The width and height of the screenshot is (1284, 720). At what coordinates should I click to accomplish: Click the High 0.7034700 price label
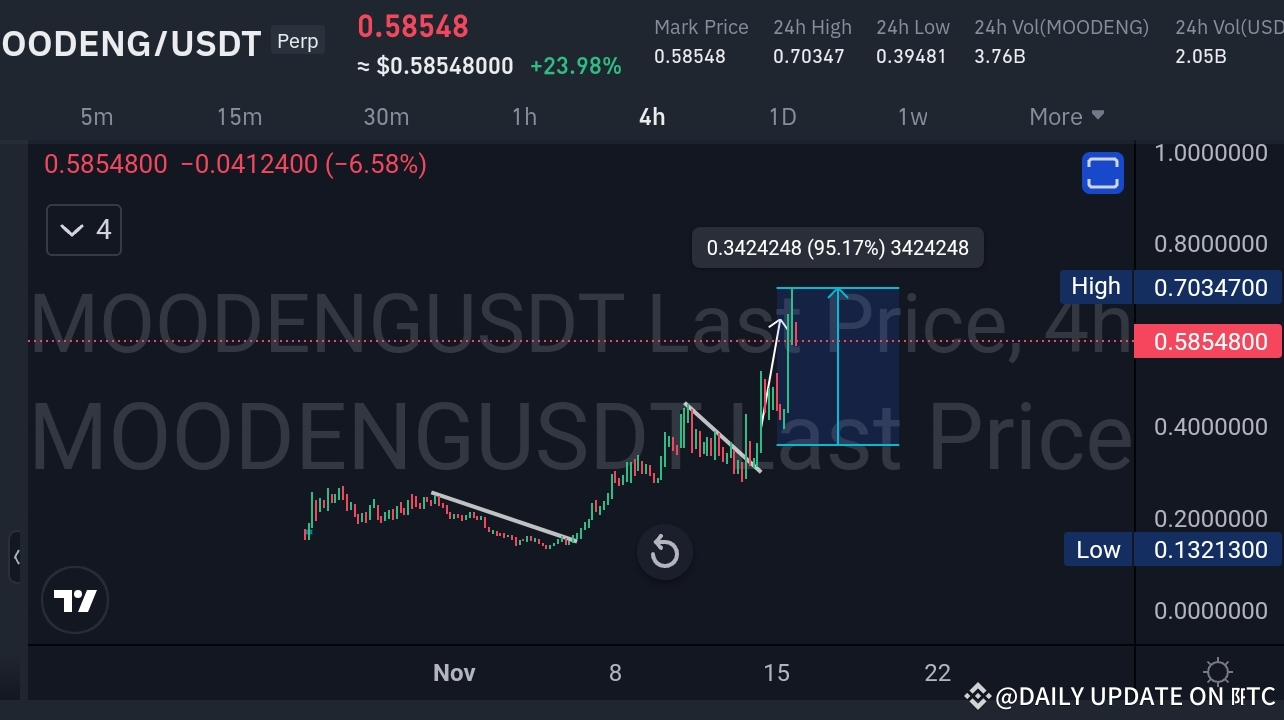1207,286
